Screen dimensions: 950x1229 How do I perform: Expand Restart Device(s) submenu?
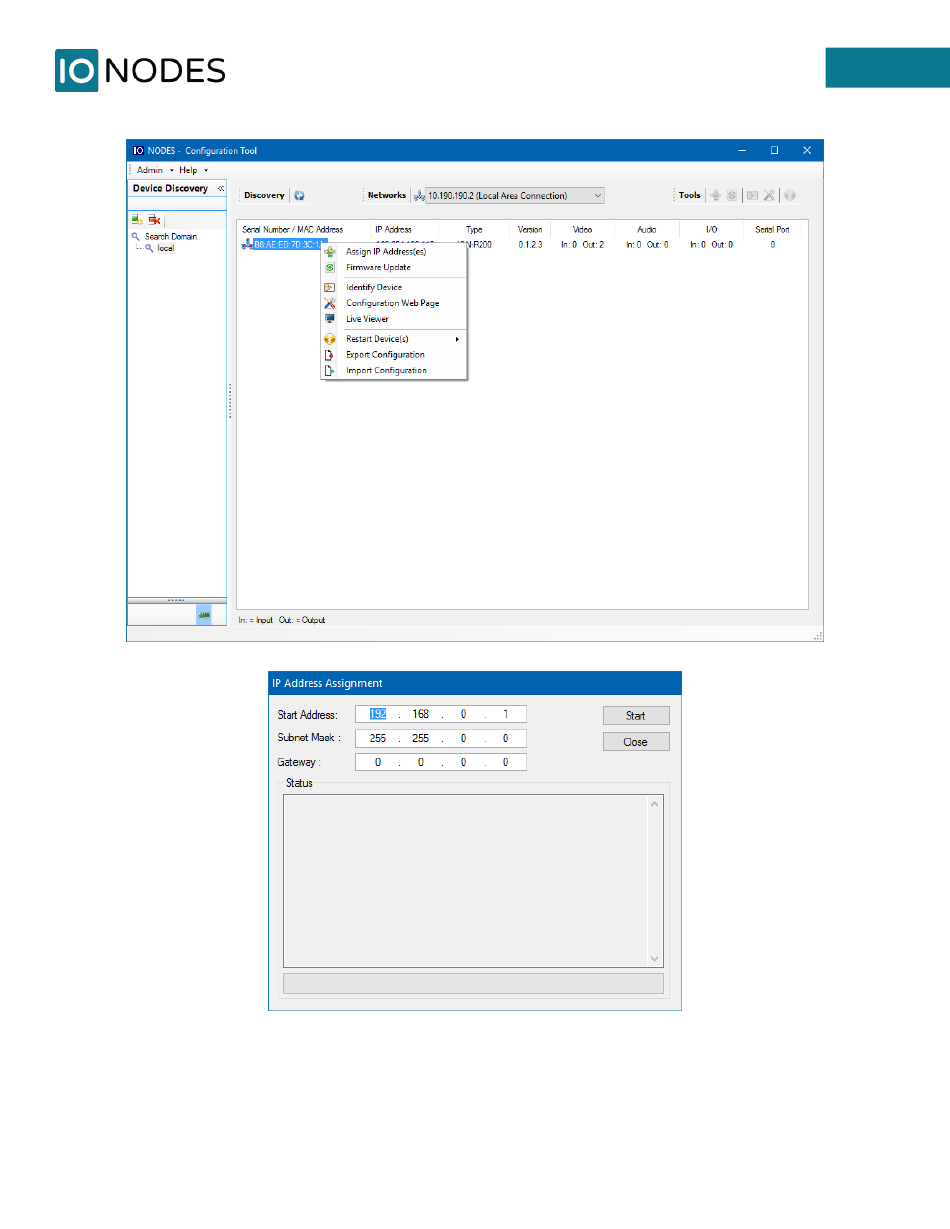tap(394, 339)
